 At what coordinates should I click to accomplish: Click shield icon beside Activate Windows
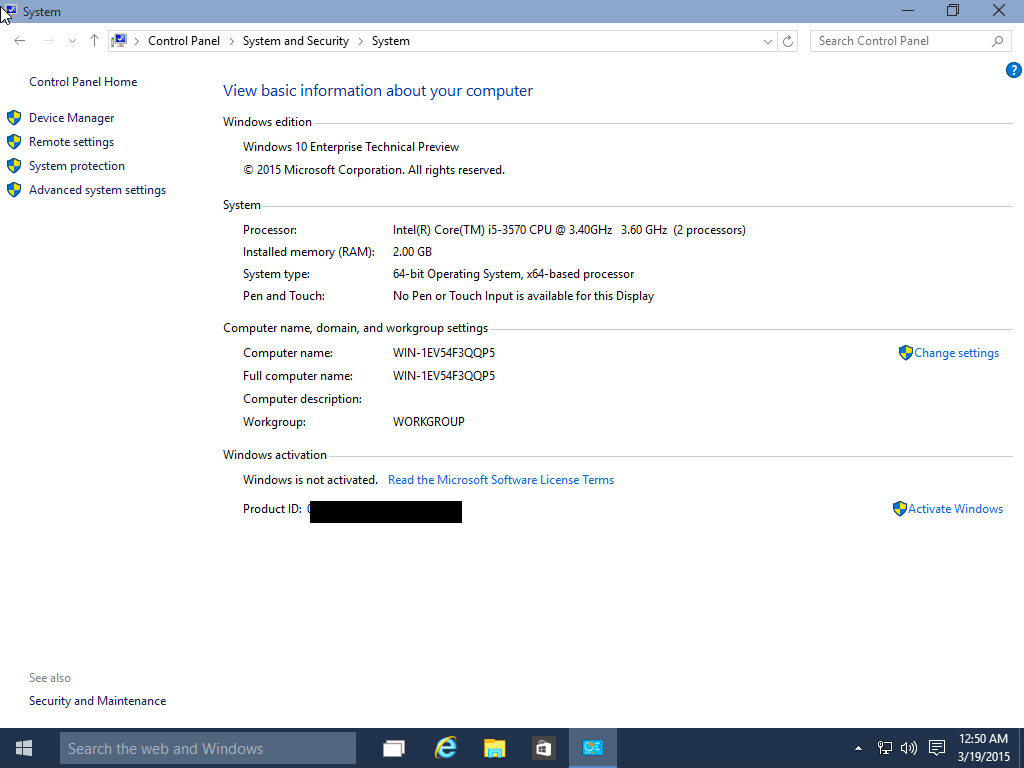point(899,509)
